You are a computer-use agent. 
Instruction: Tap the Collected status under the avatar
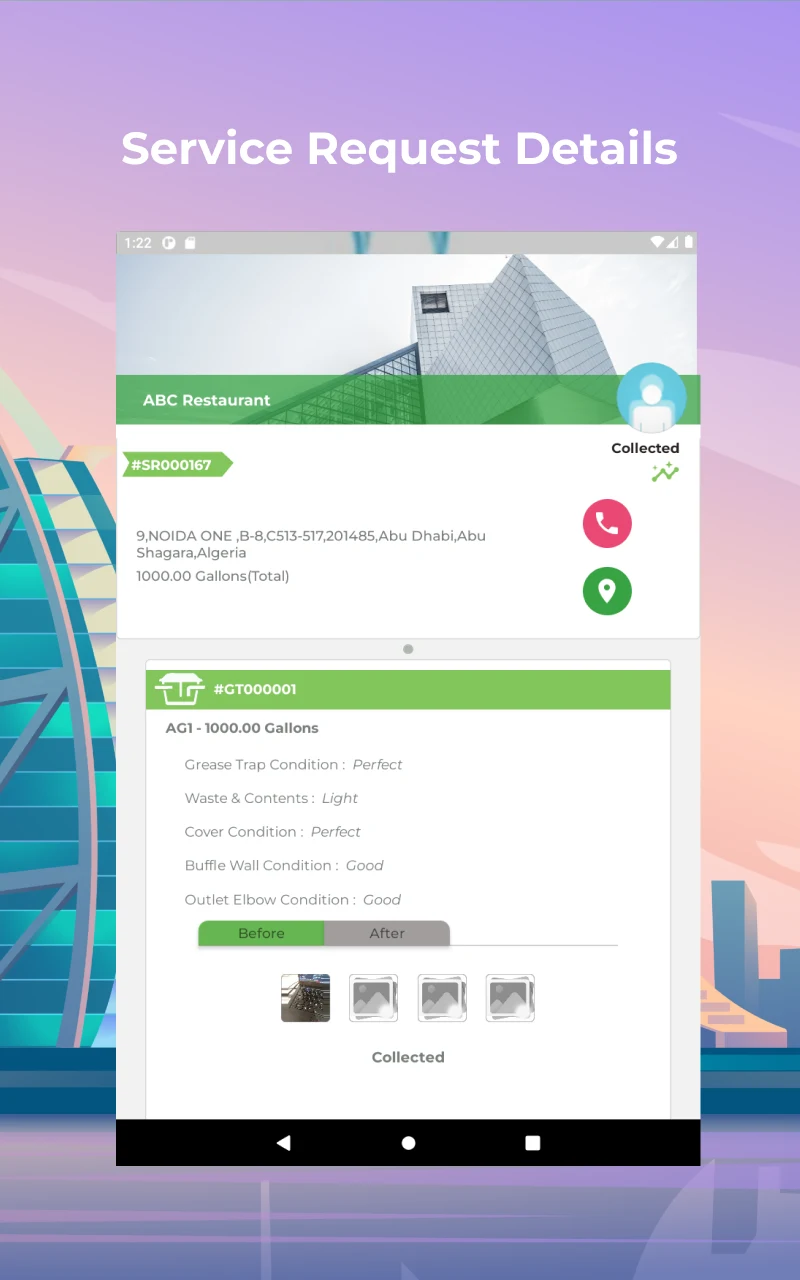[645, 448]
